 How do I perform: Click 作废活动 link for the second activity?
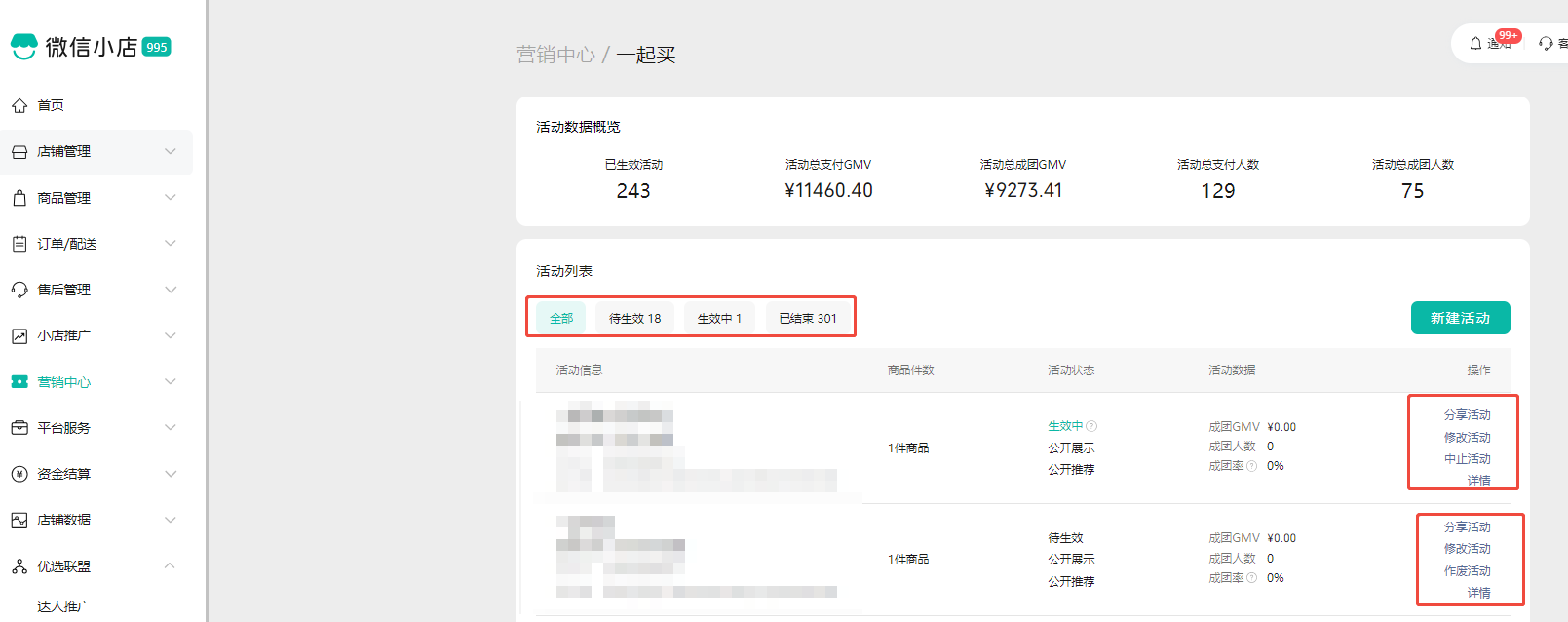[x=1467, y=571]
